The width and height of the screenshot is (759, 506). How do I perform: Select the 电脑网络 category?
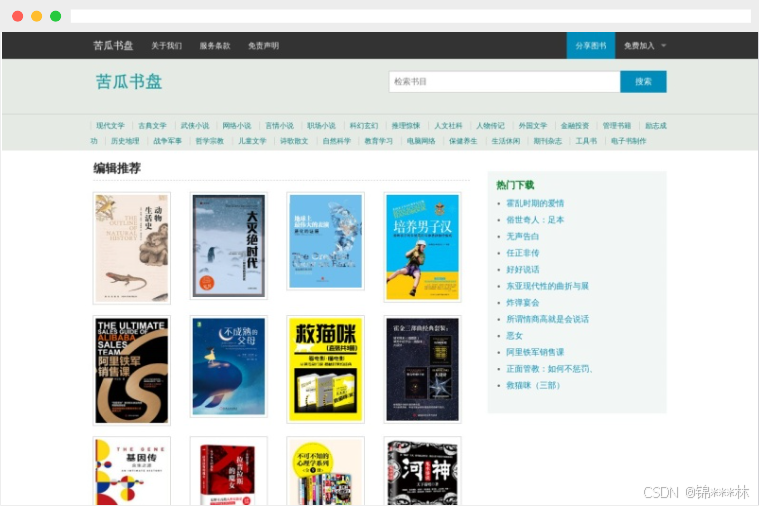pos(421,141)
